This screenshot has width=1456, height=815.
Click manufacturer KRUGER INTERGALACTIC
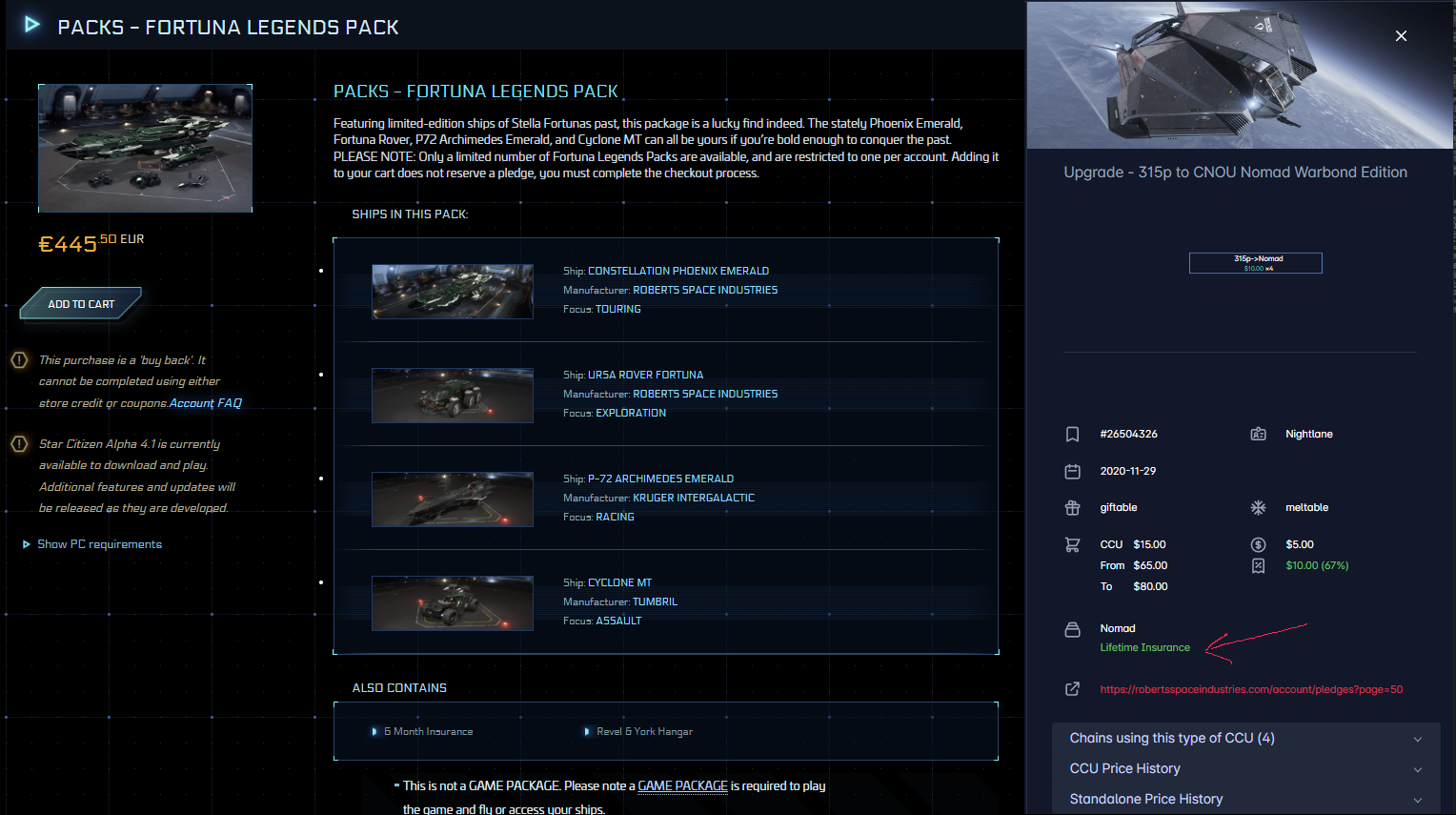tap(694, 498)
